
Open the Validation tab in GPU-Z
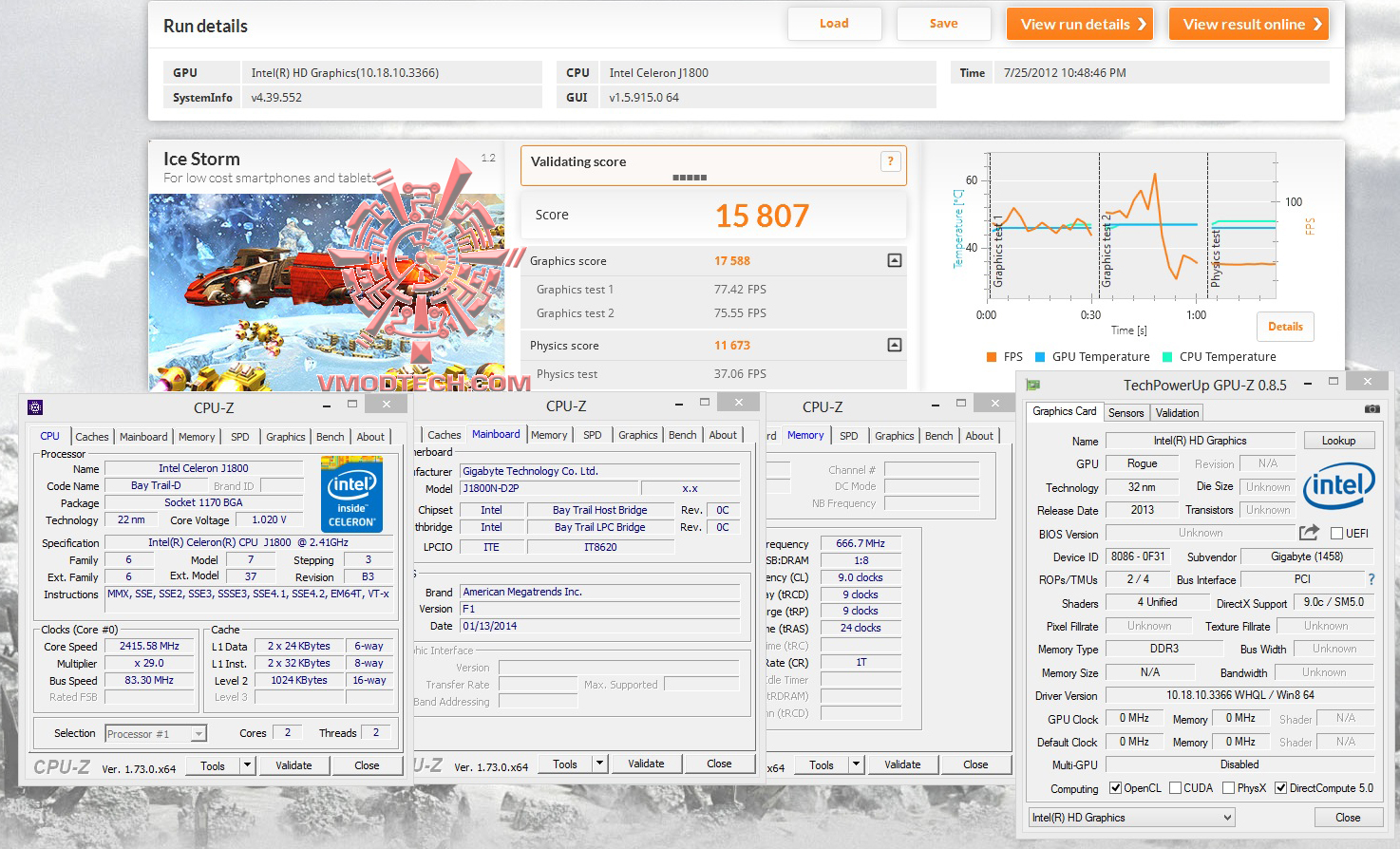coord(1177,413)
